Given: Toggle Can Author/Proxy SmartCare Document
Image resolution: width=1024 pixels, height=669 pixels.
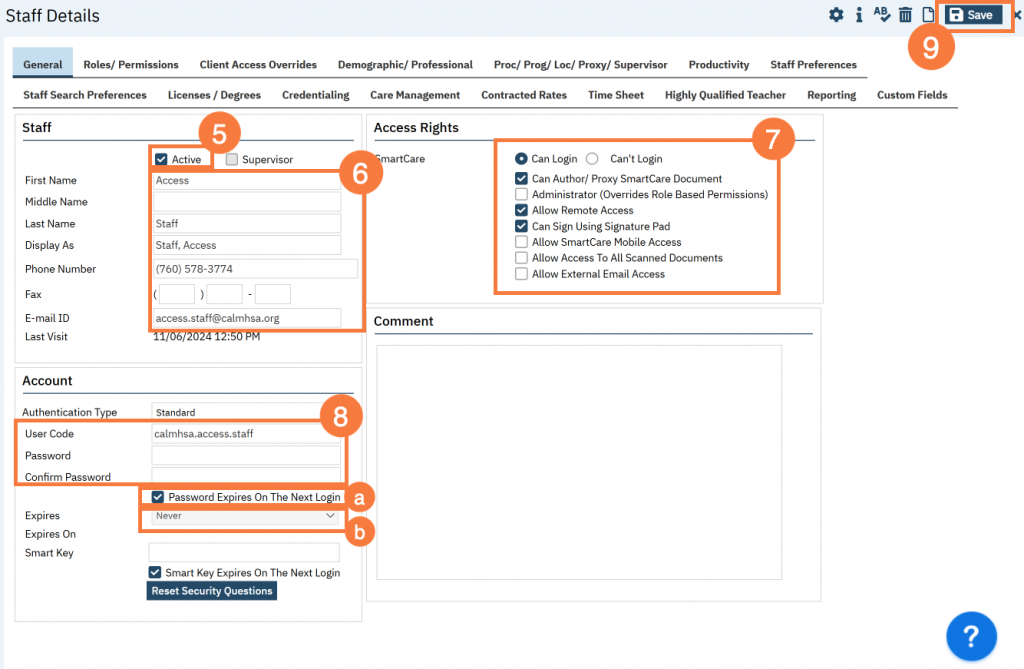Looking at the screenshot, I should 521,178.
